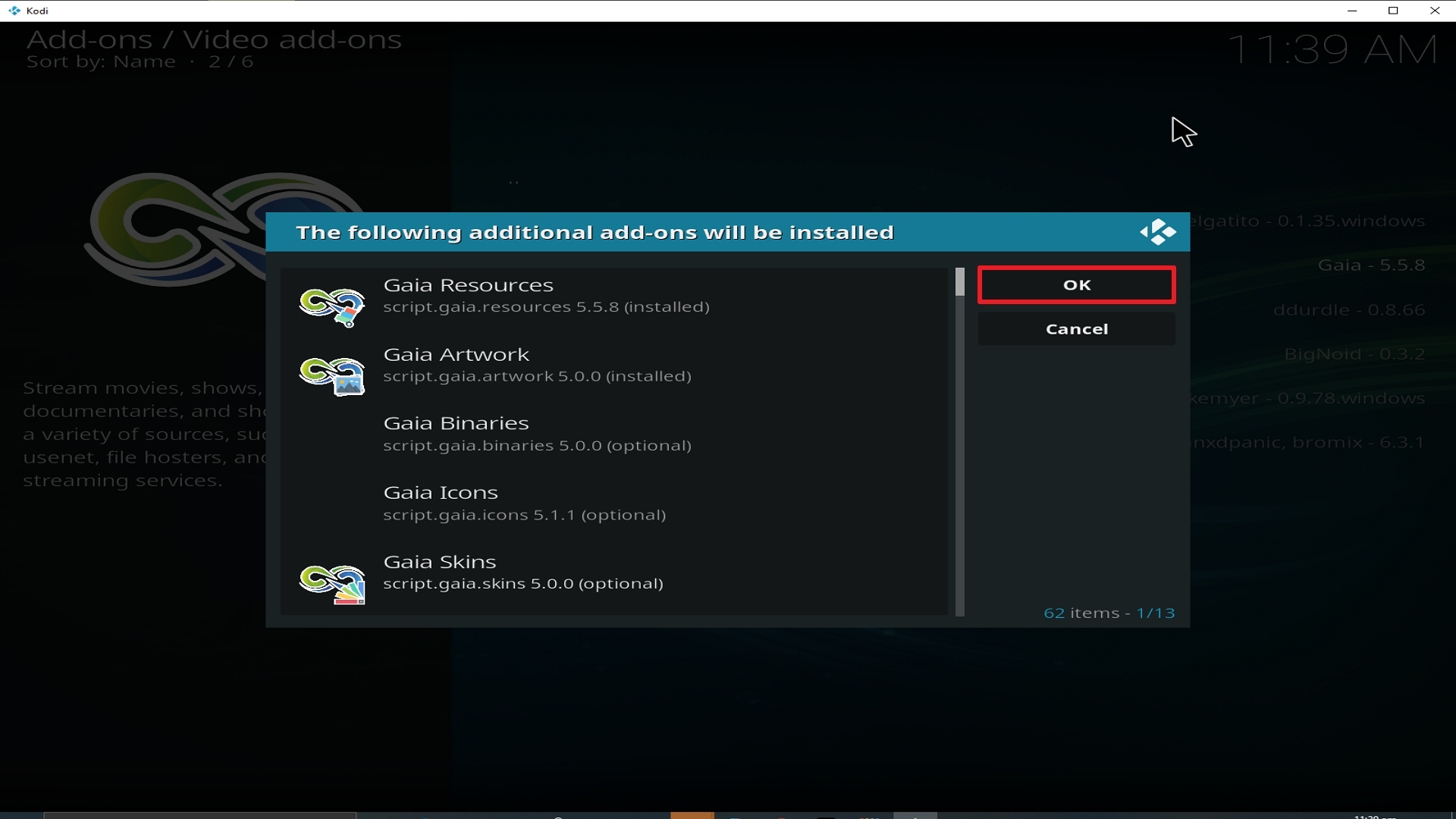Click the BigNoid - 0.3.2 background entry
The width and height of the screenshot is (1456, 819).
1354,354
